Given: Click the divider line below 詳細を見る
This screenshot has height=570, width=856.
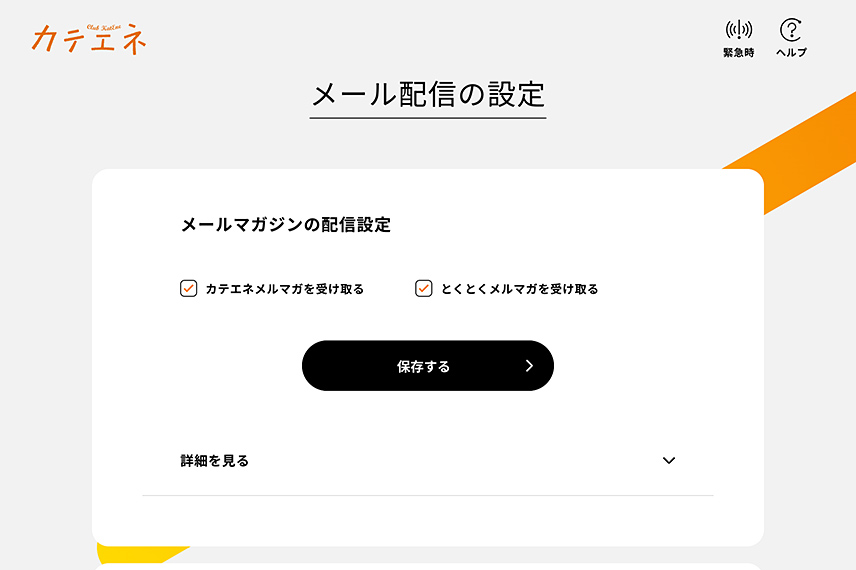Looking at the screenshot, I should 428,495.
